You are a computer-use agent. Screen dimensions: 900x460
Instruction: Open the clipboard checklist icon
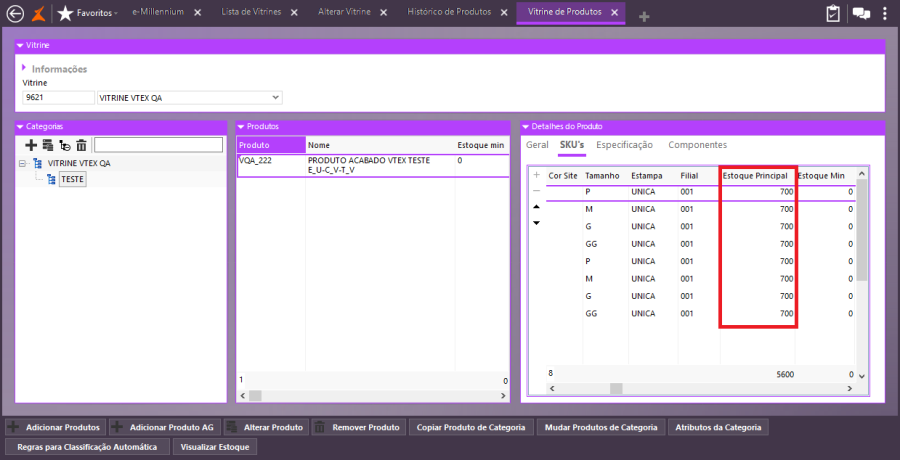[x=833, y=13]
